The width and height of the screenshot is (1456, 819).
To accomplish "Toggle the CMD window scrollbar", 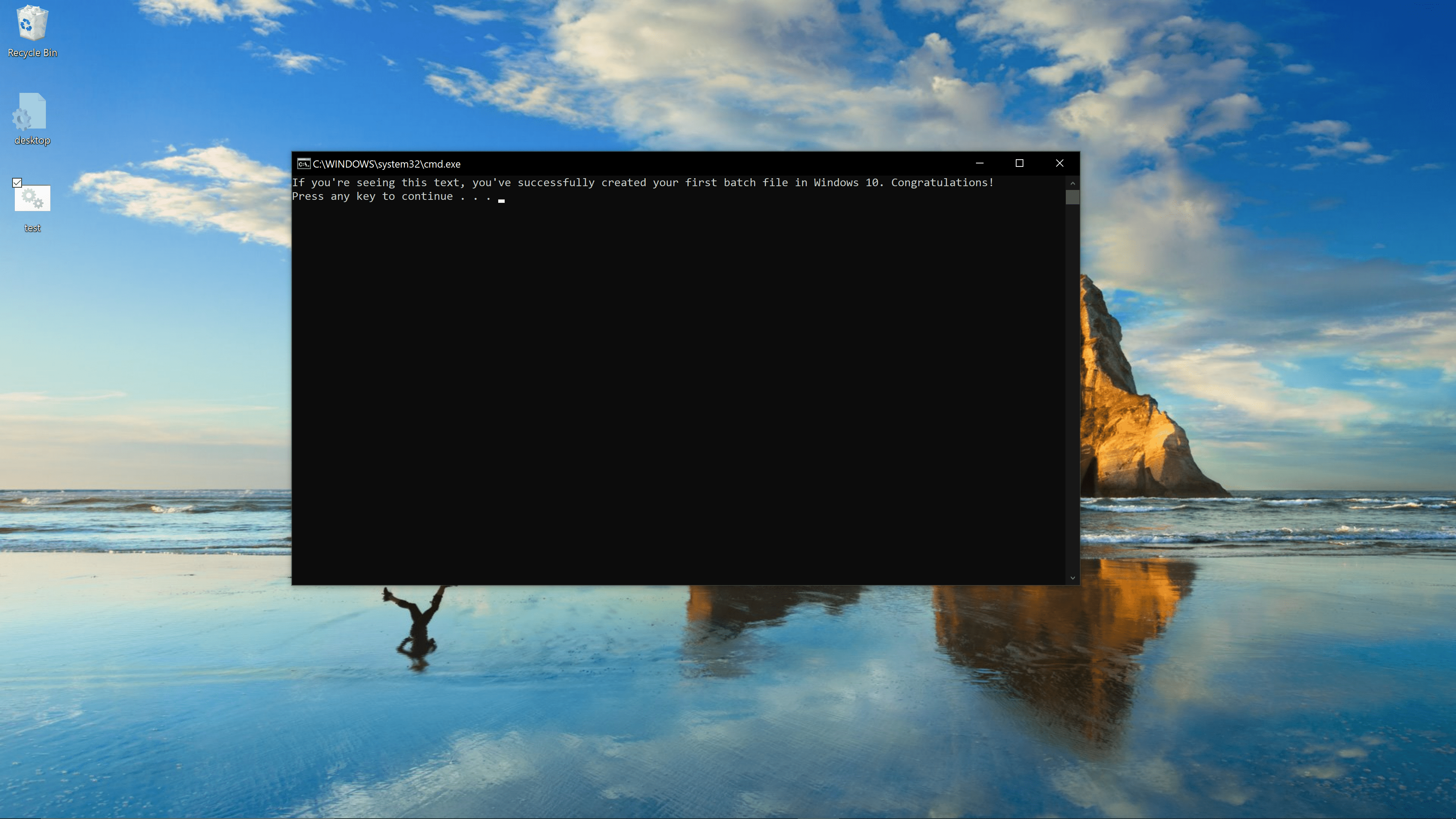I will point(1072,196).
